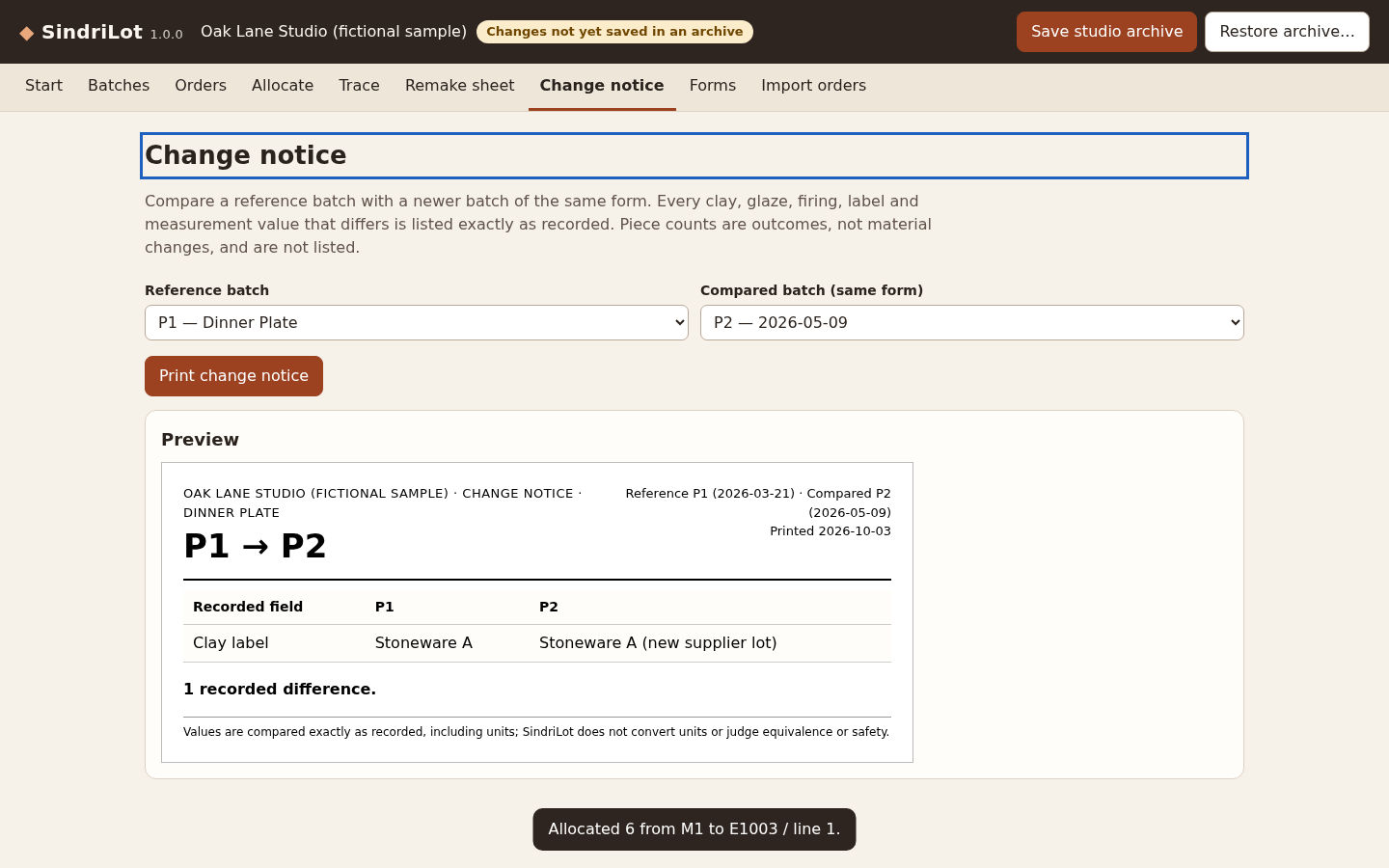The image size is (1389, 868).
Task: Click the unsaved changes status badge
Action: (614, 32)
